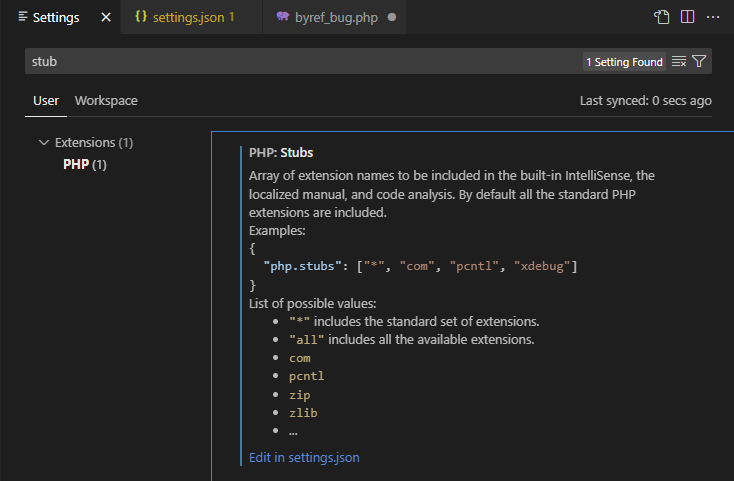Click the Edit in settings.json link
Image resolution: width=734 pixels, height=481 pixels.
tap(304, 458)
